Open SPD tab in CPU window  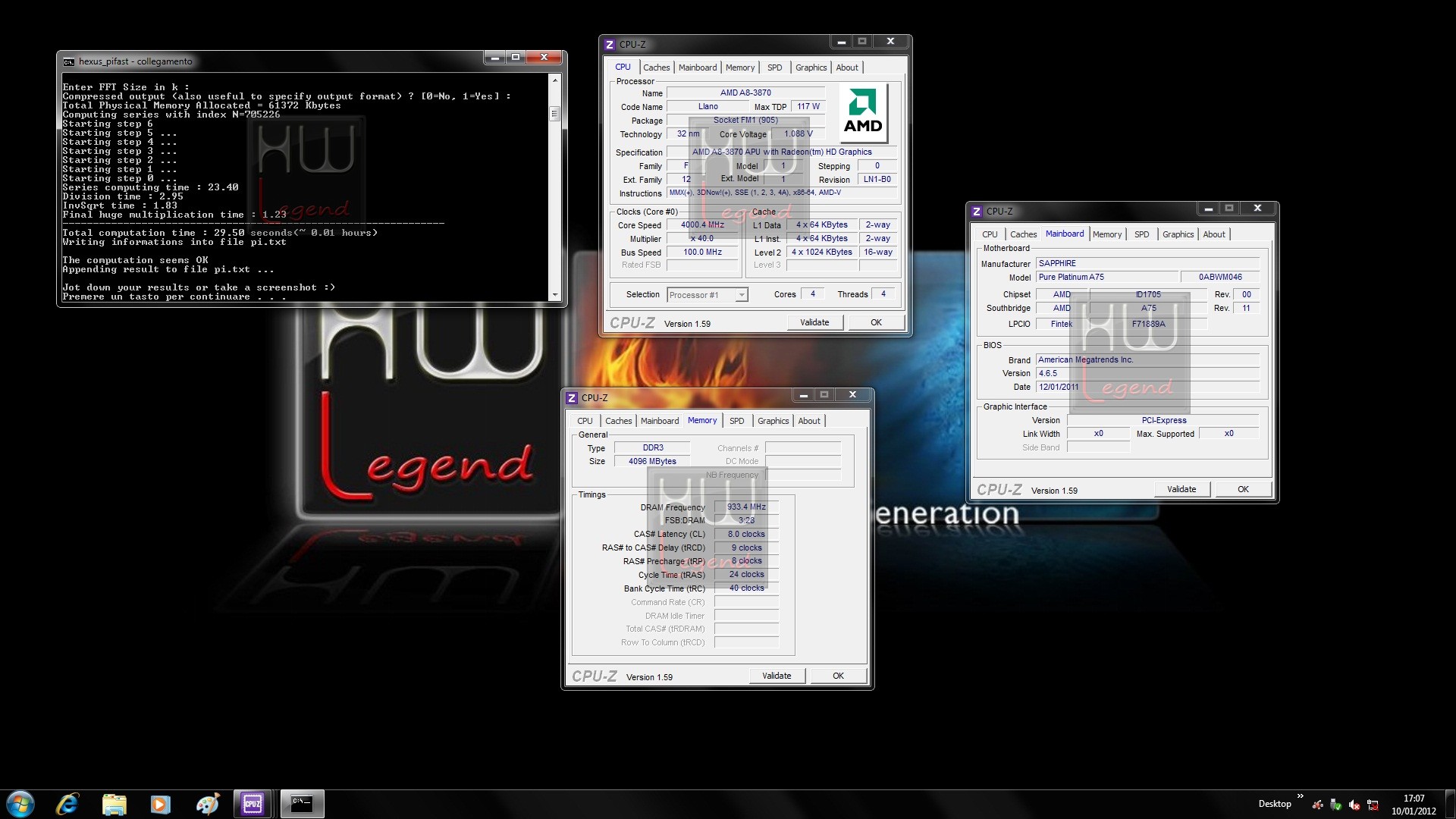[x=774, y=67]
